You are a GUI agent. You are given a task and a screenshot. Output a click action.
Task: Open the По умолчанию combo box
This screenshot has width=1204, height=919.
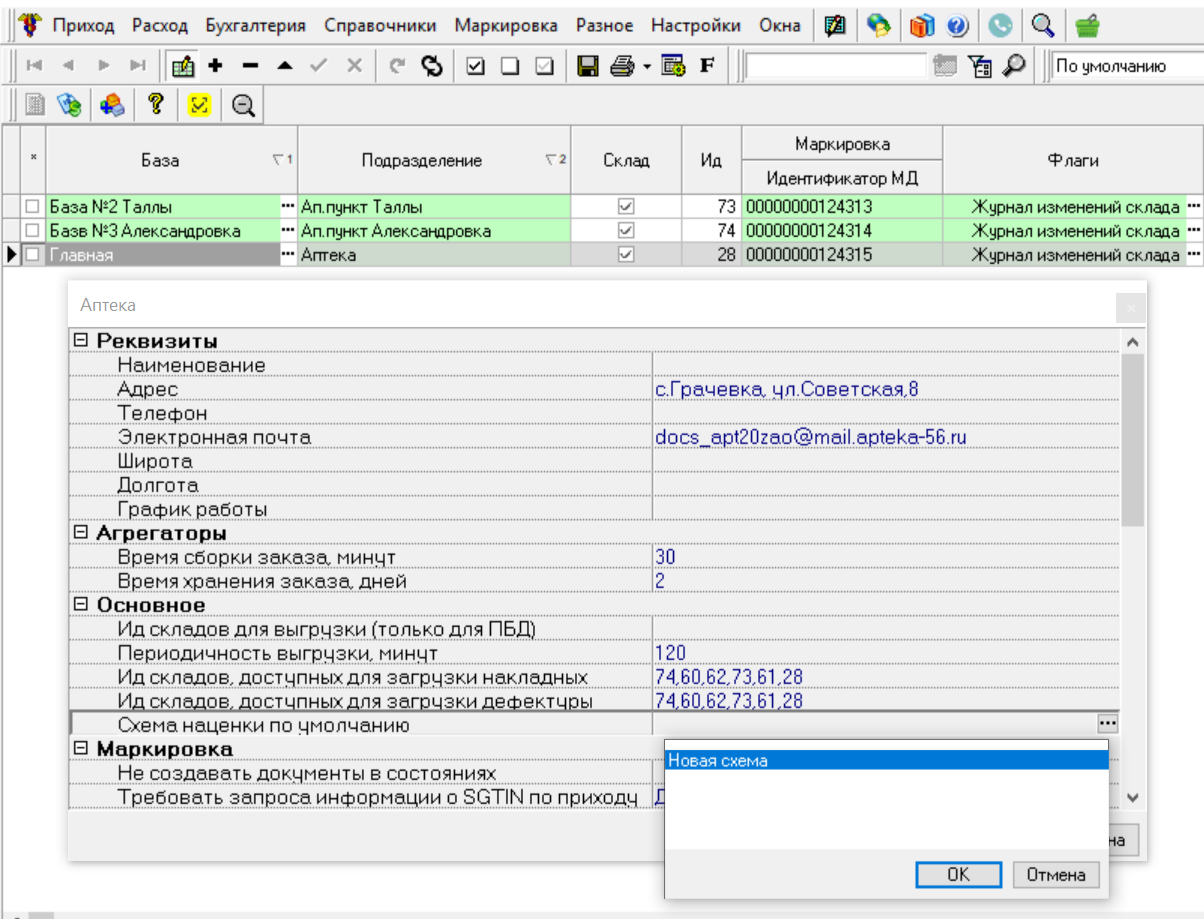pyautogui.click(x=1128, y=66)
